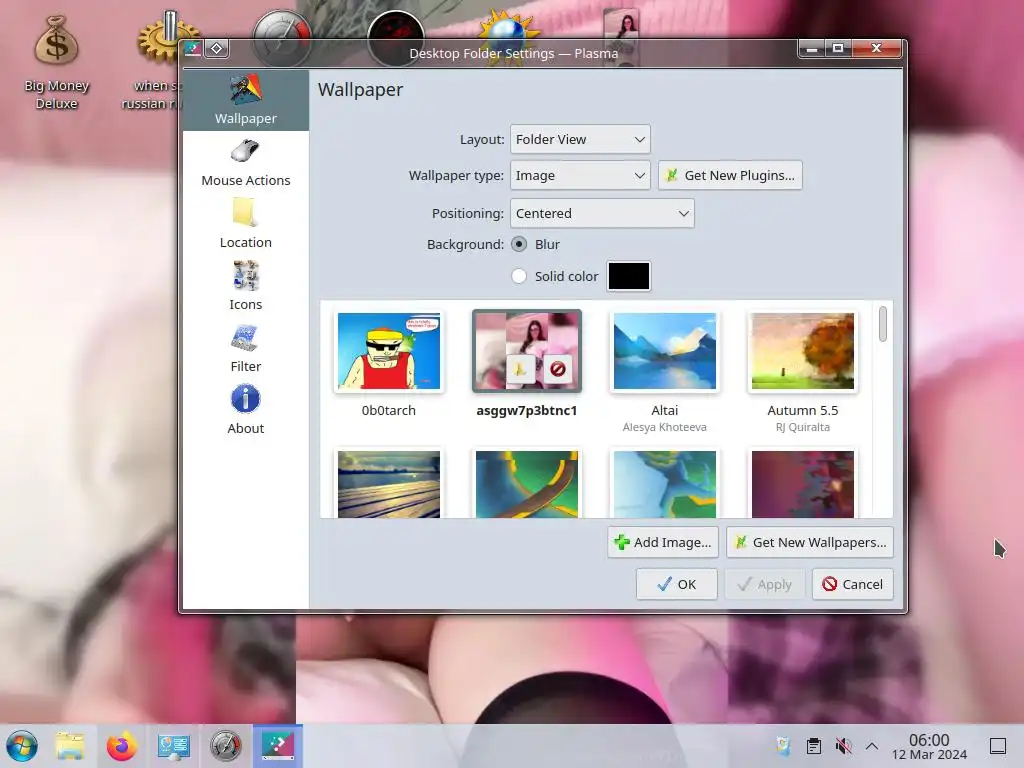Open the start menu orb

coord(22,746)
